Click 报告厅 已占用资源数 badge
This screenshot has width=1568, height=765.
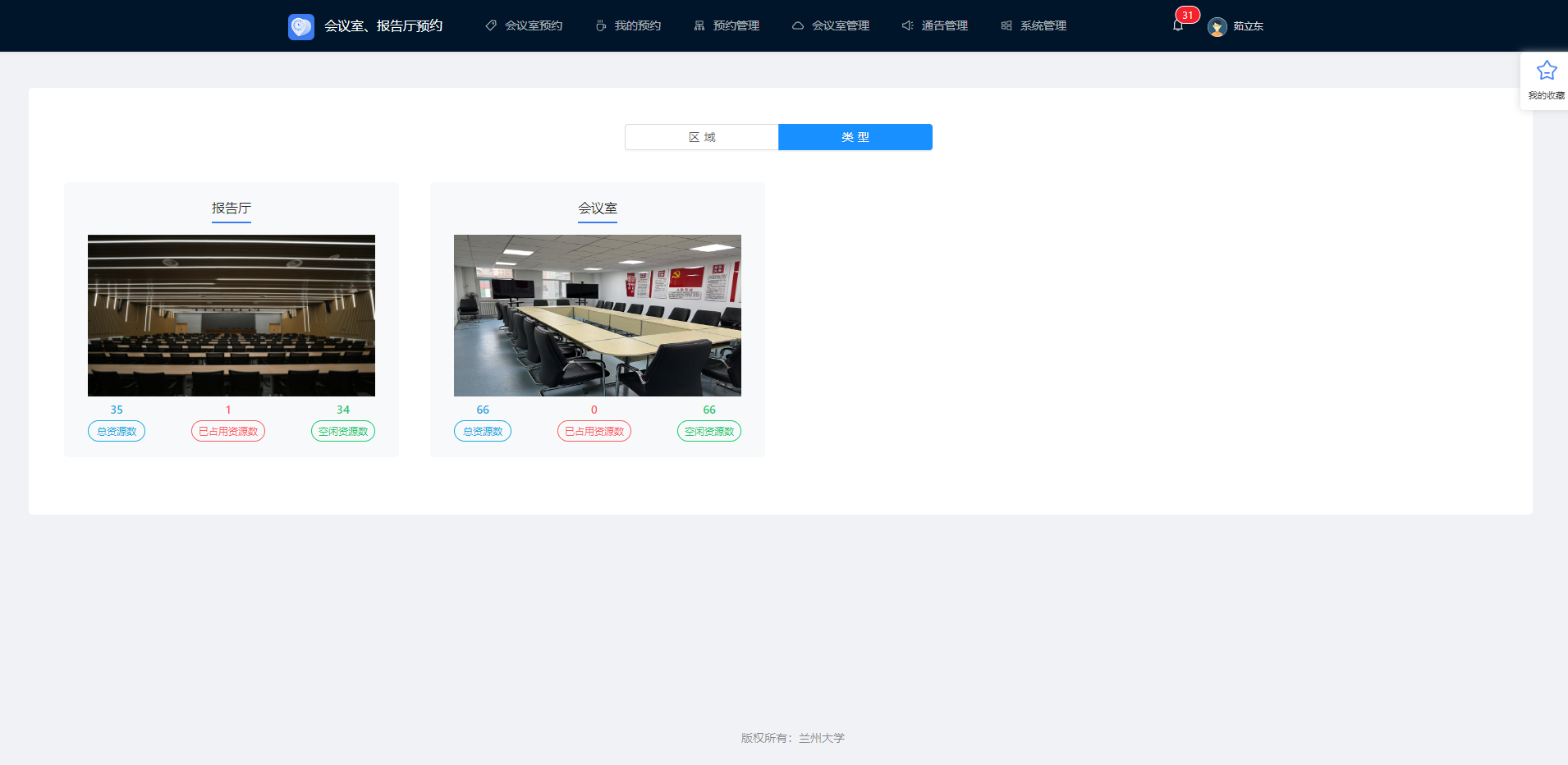coord(228,431)
